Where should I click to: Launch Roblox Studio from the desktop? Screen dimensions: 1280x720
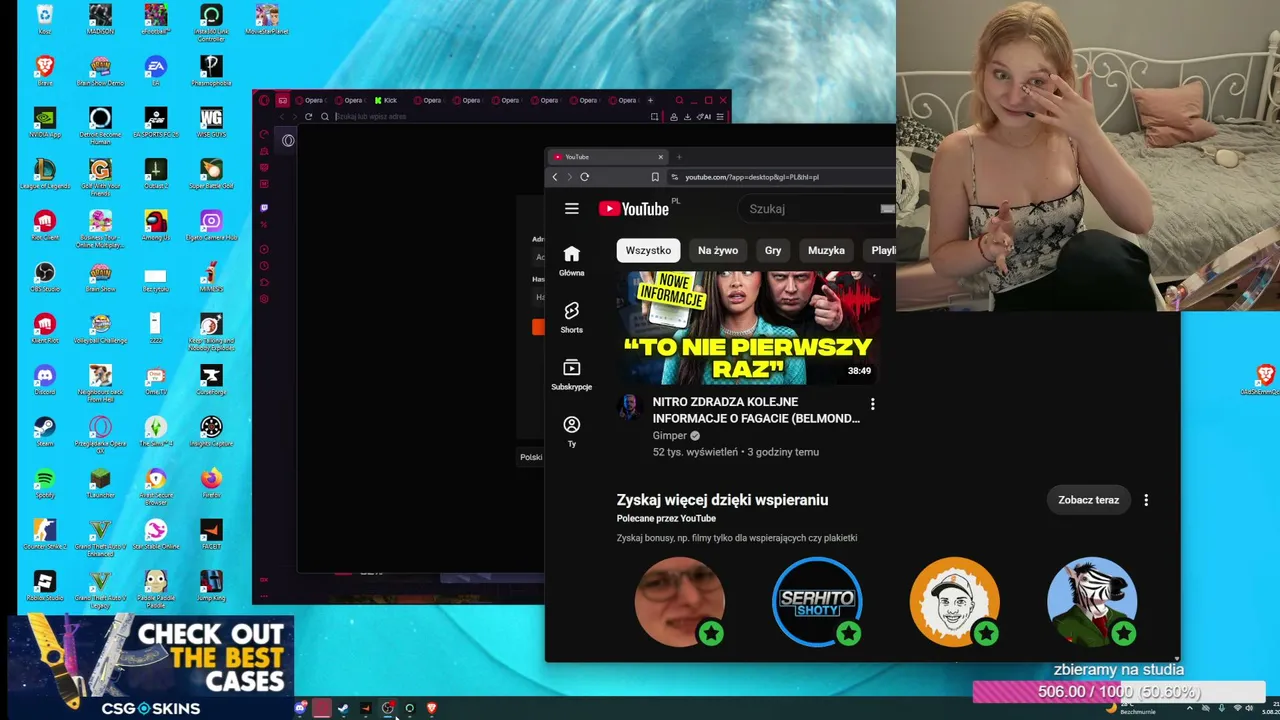click(44, 586)
